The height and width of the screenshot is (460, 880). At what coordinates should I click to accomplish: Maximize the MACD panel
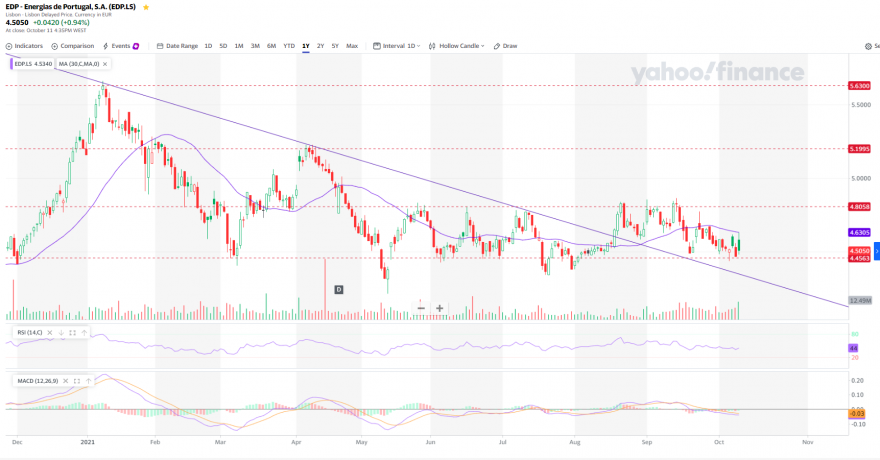tap(77, 381)
